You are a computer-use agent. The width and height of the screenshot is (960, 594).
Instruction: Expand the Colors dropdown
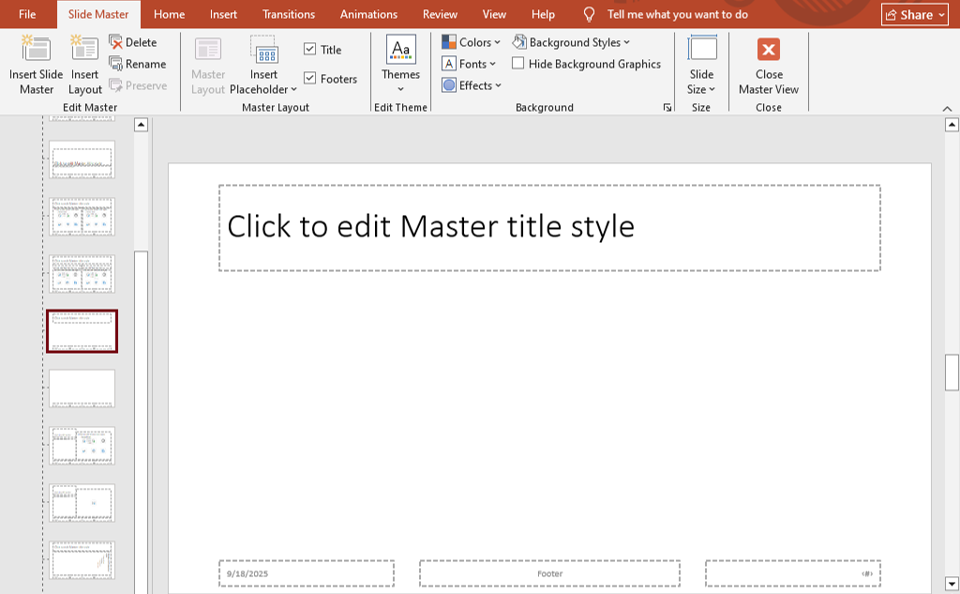click(471, 42)
